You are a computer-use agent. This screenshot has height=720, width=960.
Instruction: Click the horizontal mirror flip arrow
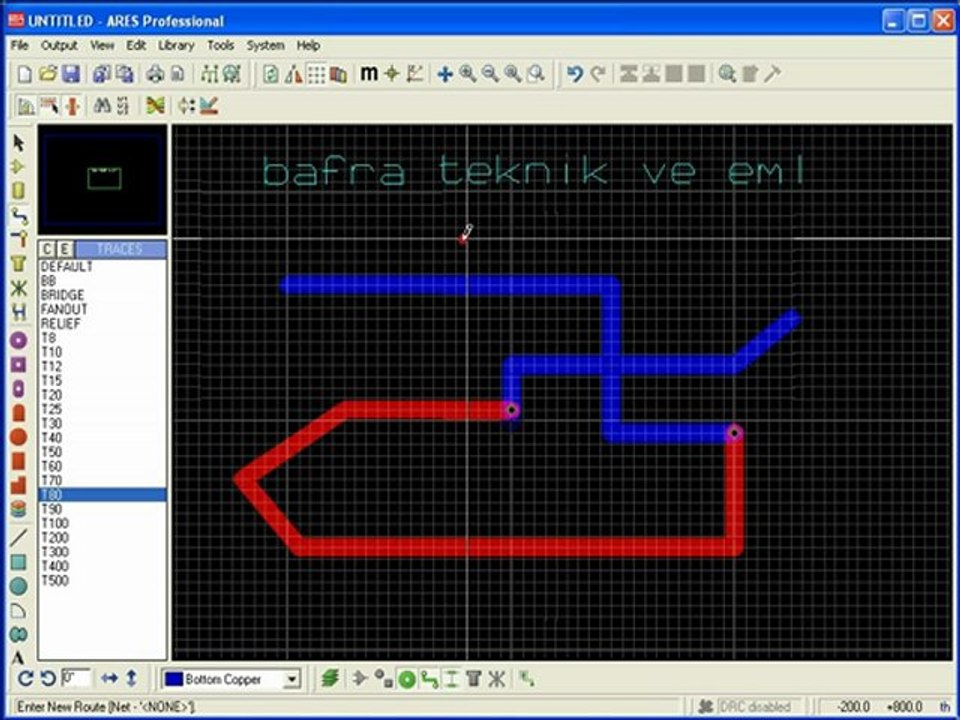pos(110,678)
